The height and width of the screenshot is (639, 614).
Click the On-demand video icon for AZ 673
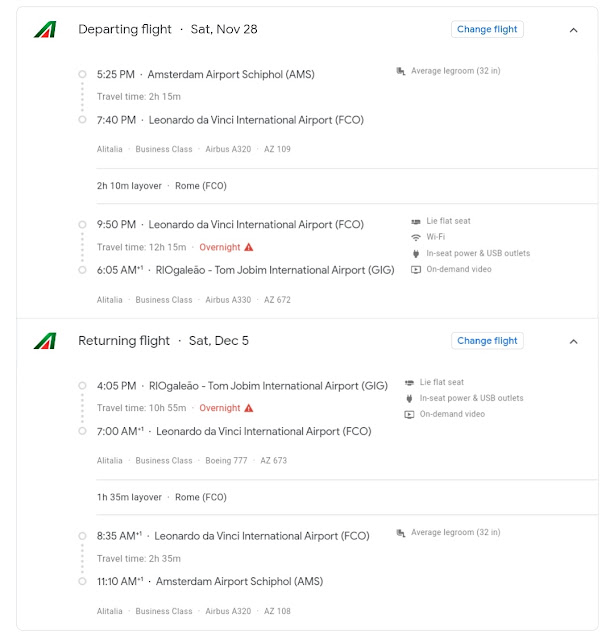(x=409, y=414)
